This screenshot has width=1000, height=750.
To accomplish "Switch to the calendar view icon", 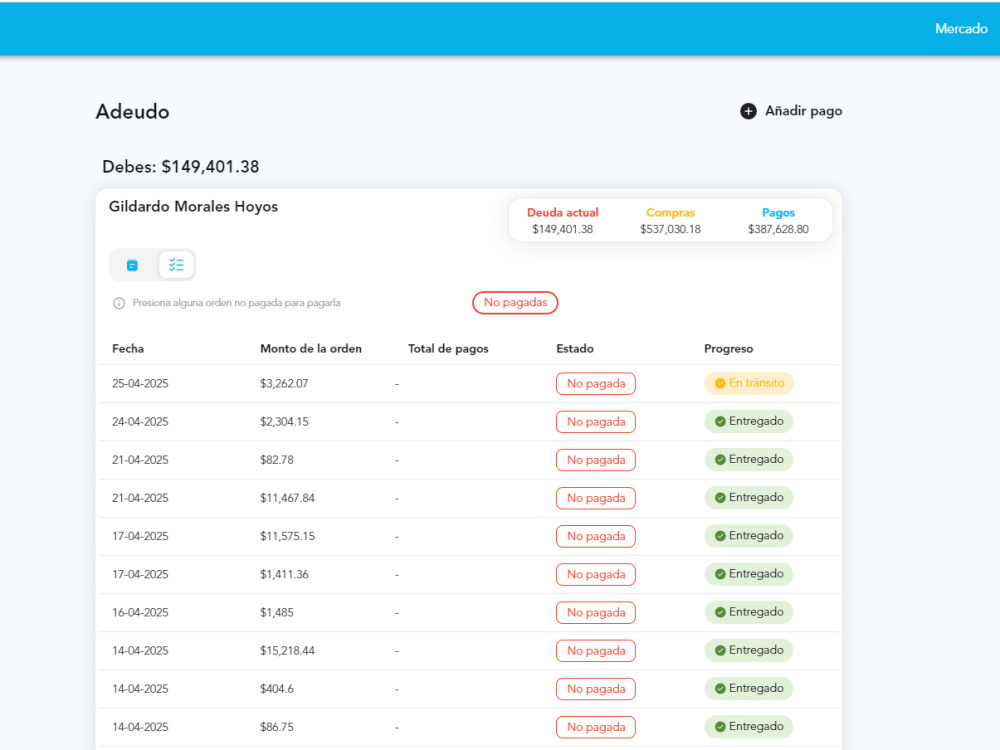I will pyautogui.click(x=132, y=265).
